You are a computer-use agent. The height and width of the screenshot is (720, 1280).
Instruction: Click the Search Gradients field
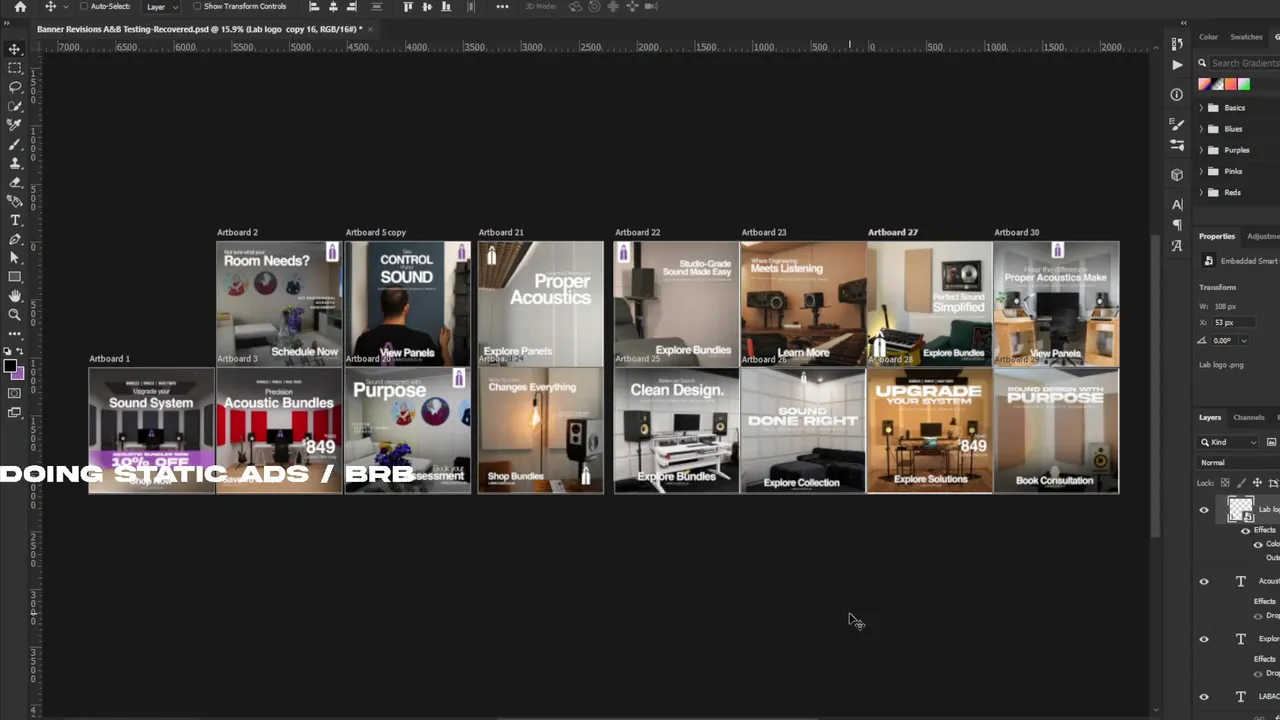pyautogui.click(x=1244, y=63)
